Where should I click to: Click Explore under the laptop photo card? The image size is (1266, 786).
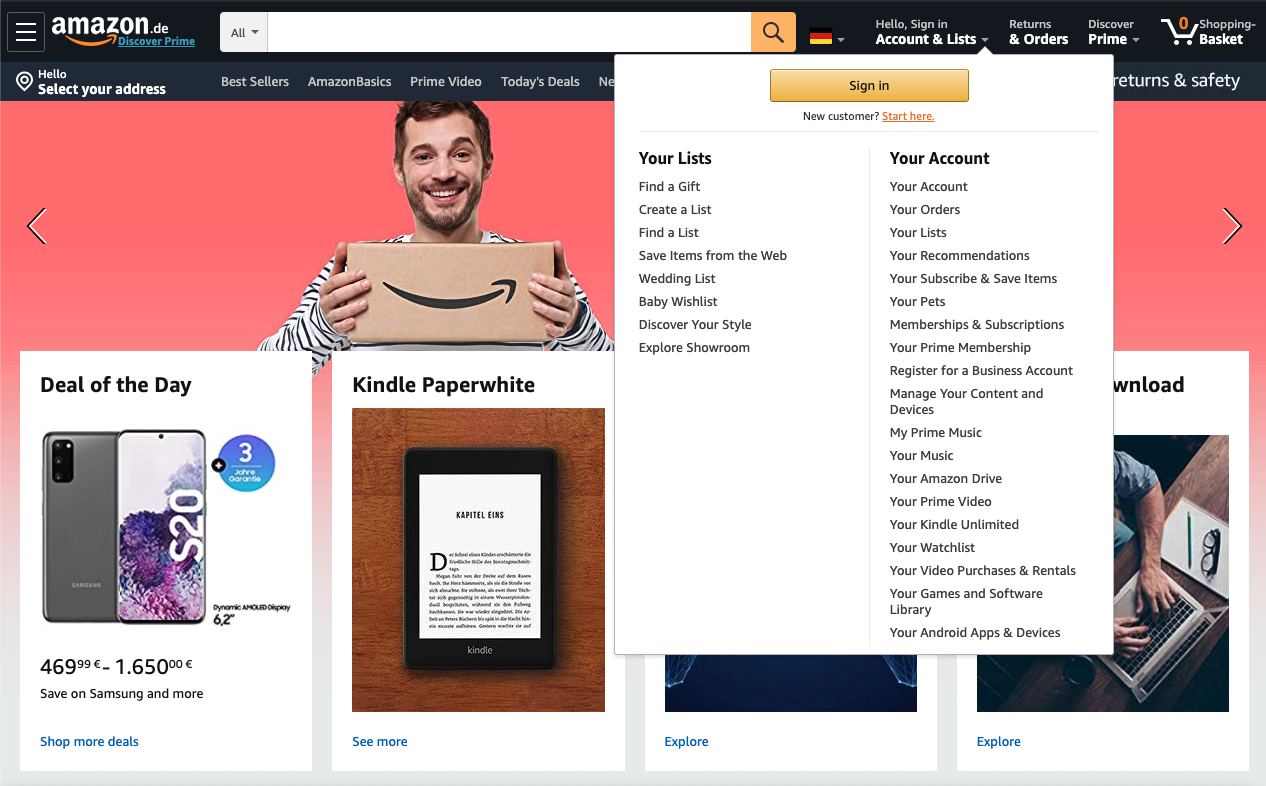click(999, 741)
